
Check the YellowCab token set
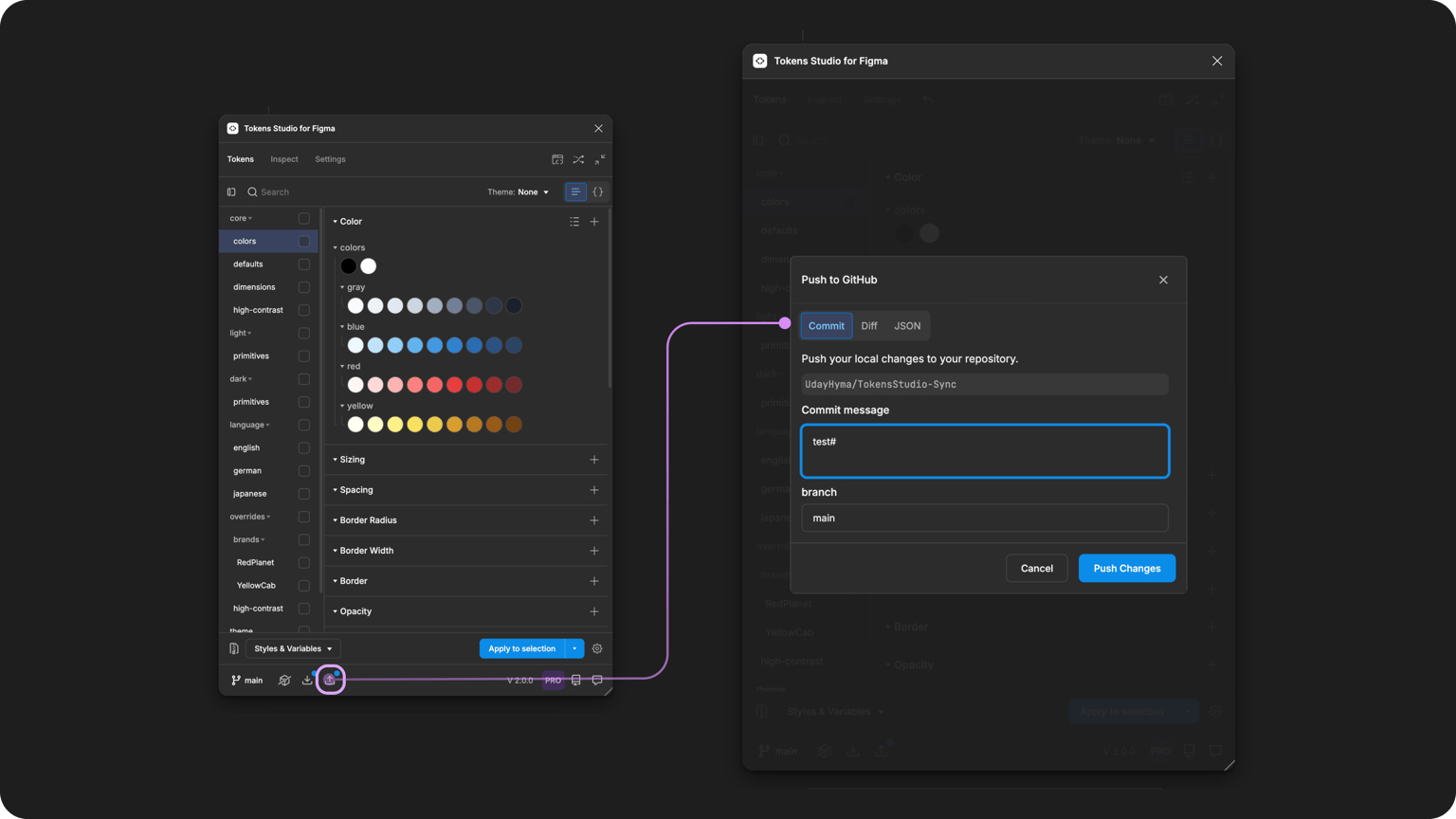(x=303, y=586)
